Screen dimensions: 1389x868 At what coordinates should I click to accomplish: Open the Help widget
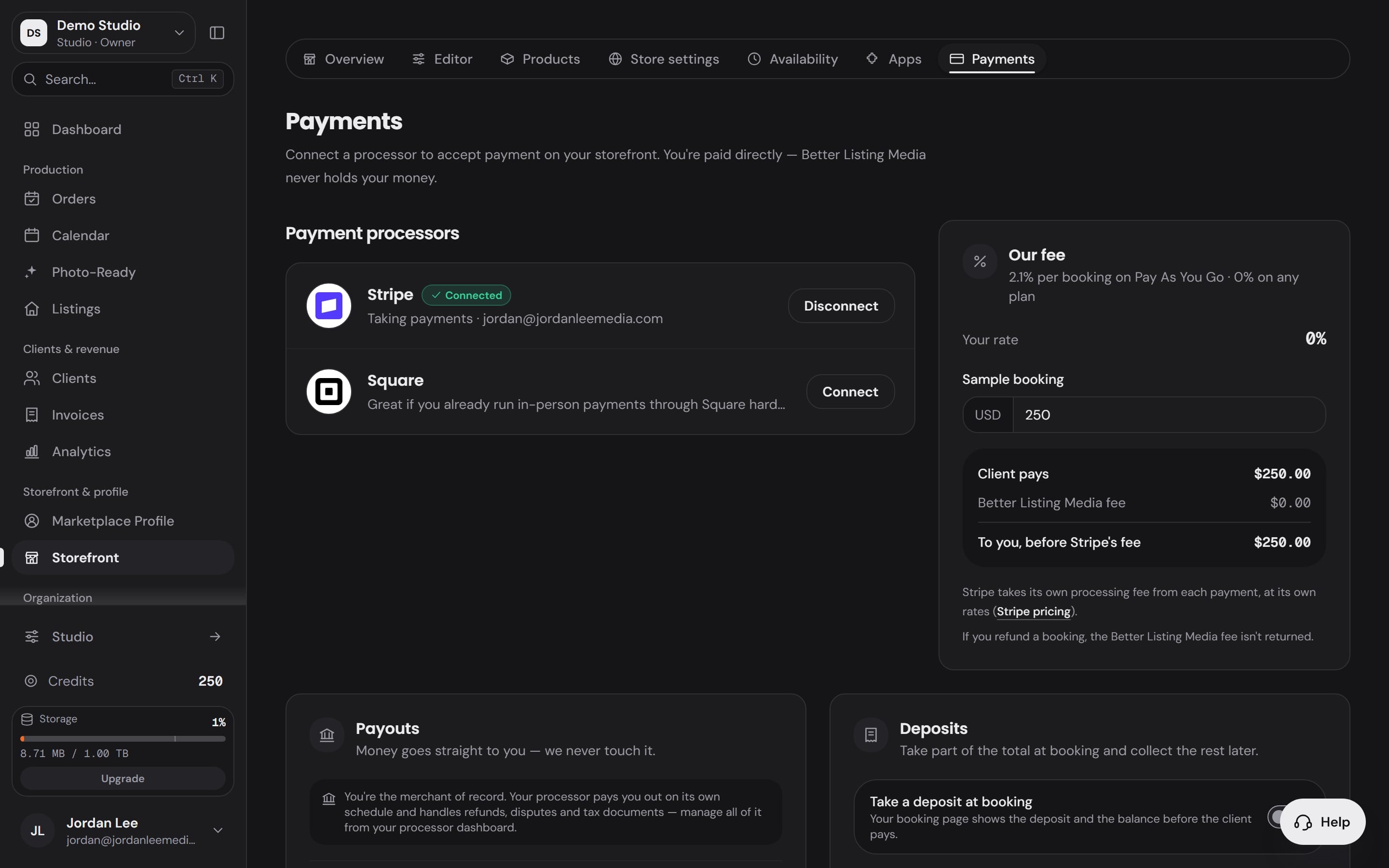(x=1322, y=822)
